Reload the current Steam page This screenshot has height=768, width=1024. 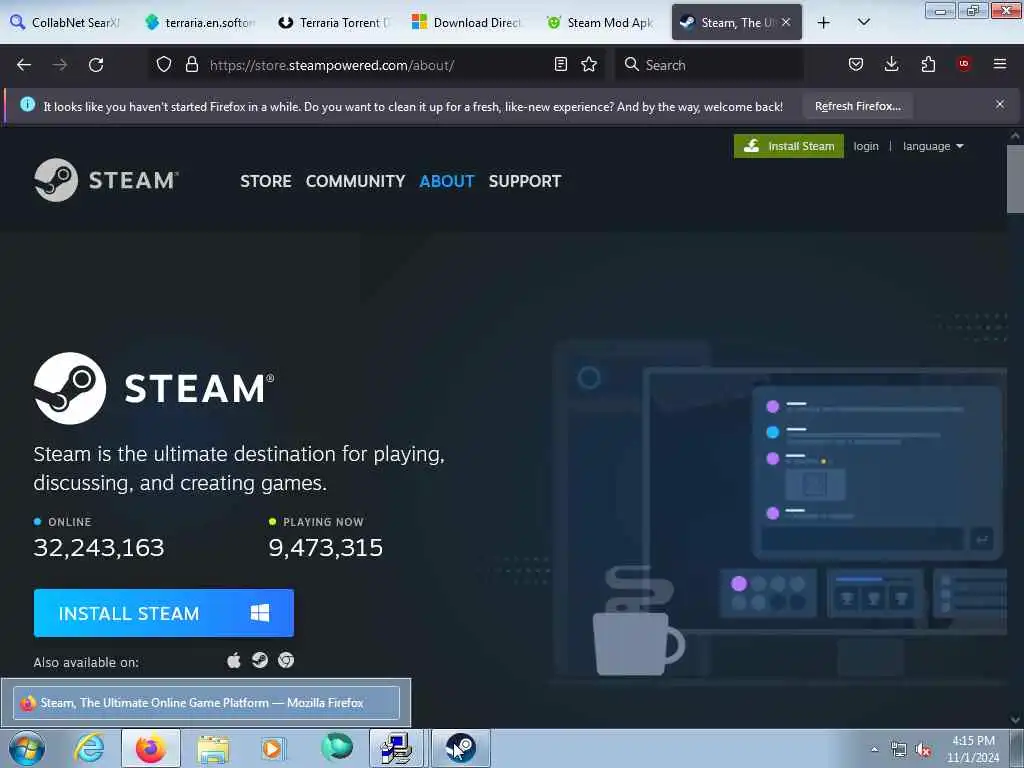(x=96, y=65)
